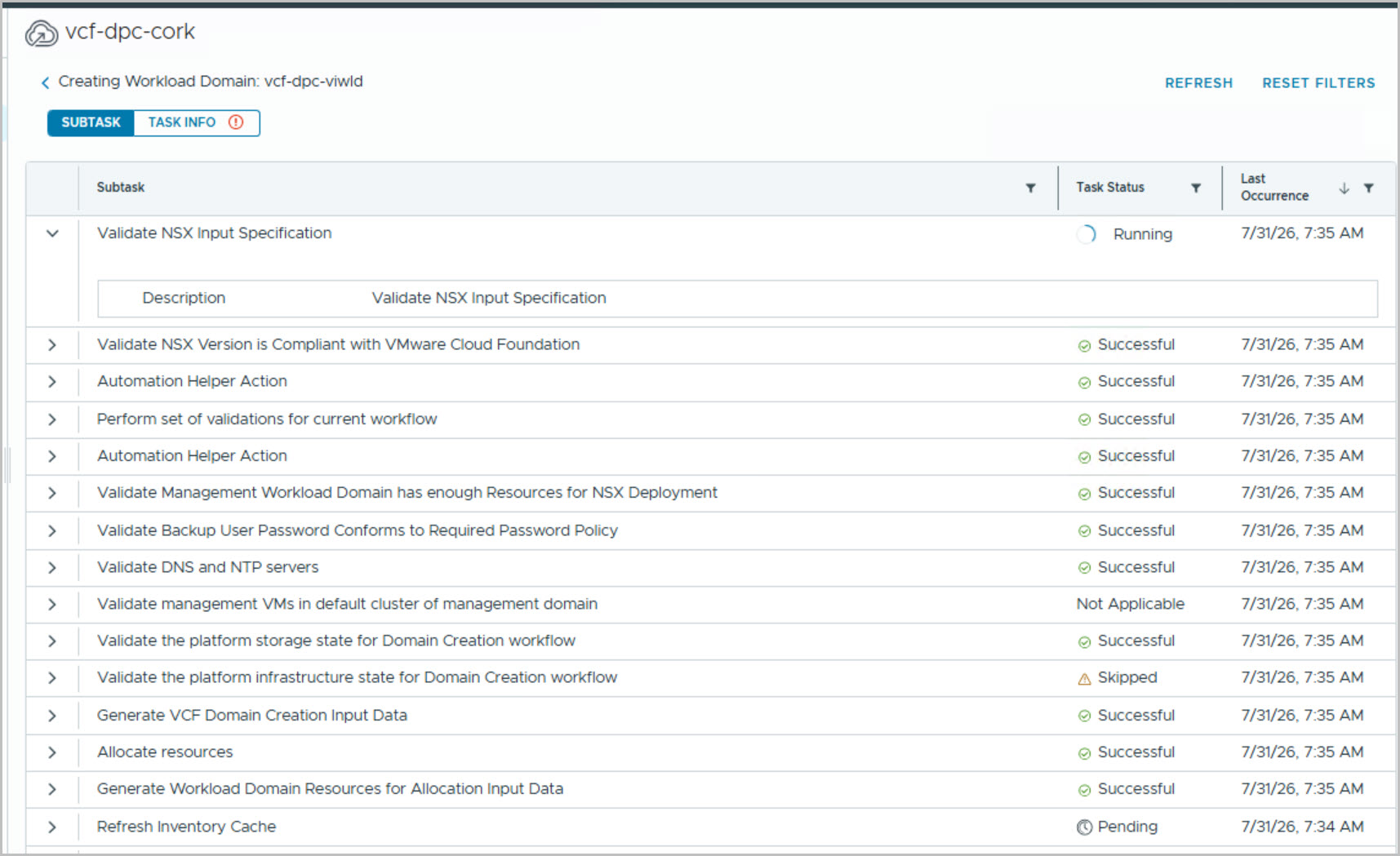Click the Skipped status timestamp 7/31/26, 7:35 AM

[x=1302, y=677]
